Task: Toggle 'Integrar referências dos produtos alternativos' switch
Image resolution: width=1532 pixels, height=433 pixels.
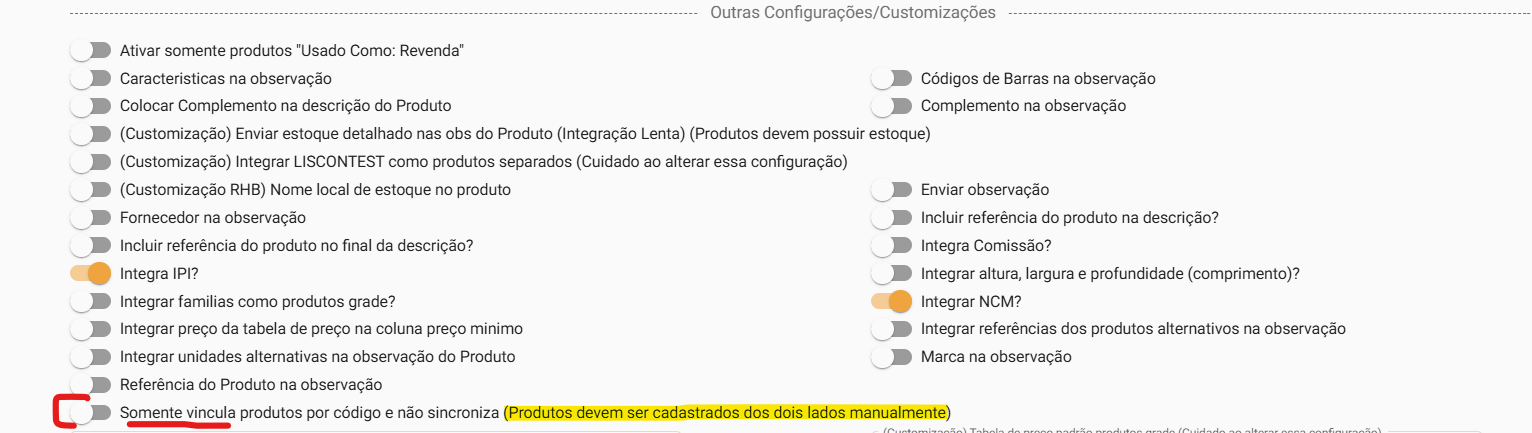Action: [892, 329]
